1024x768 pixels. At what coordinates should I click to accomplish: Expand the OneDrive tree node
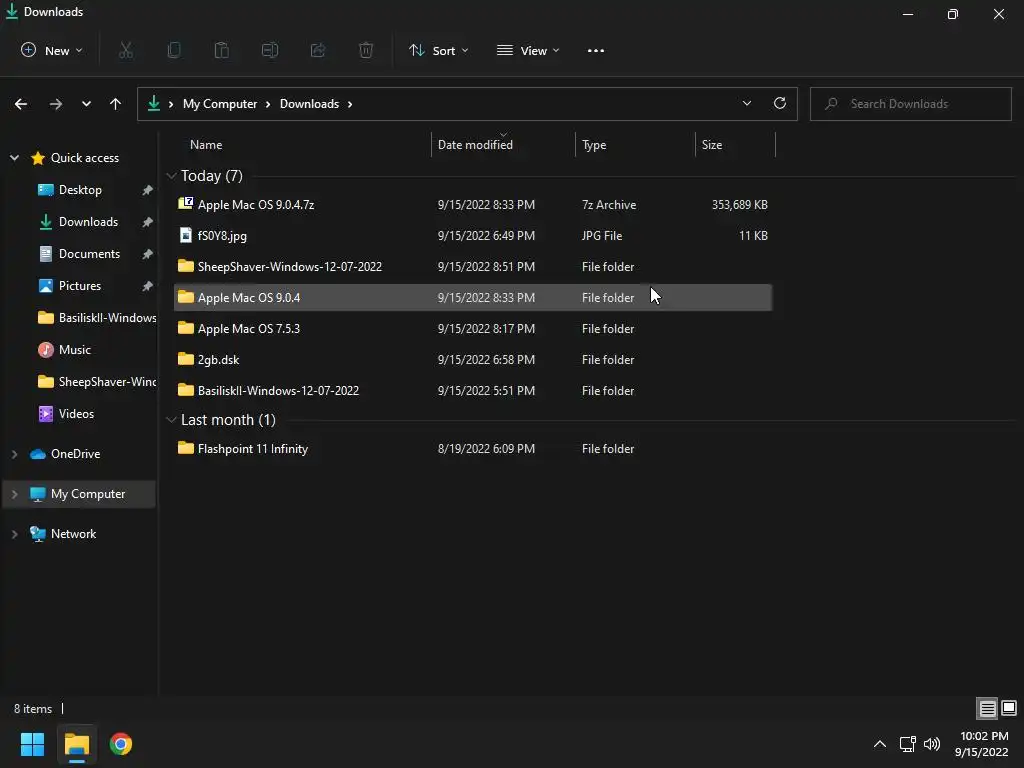(x=14, y=454)
